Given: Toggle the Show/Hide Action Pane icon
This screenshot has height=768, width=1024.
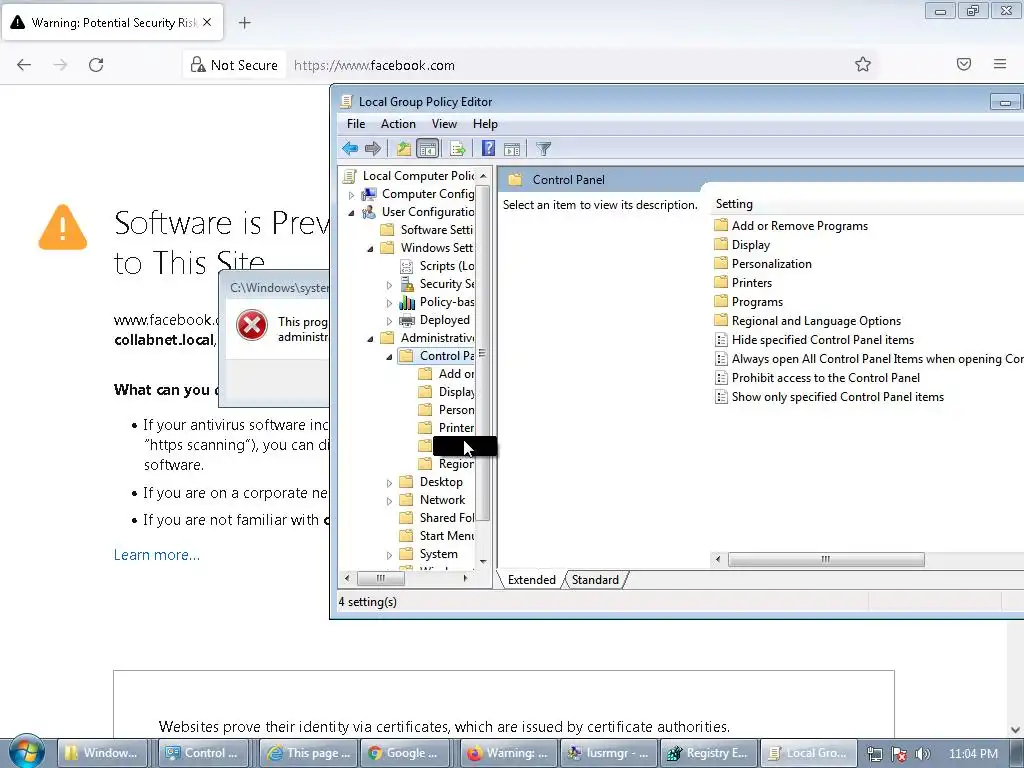Looking at the screenshot, I should tap(512, 149).
